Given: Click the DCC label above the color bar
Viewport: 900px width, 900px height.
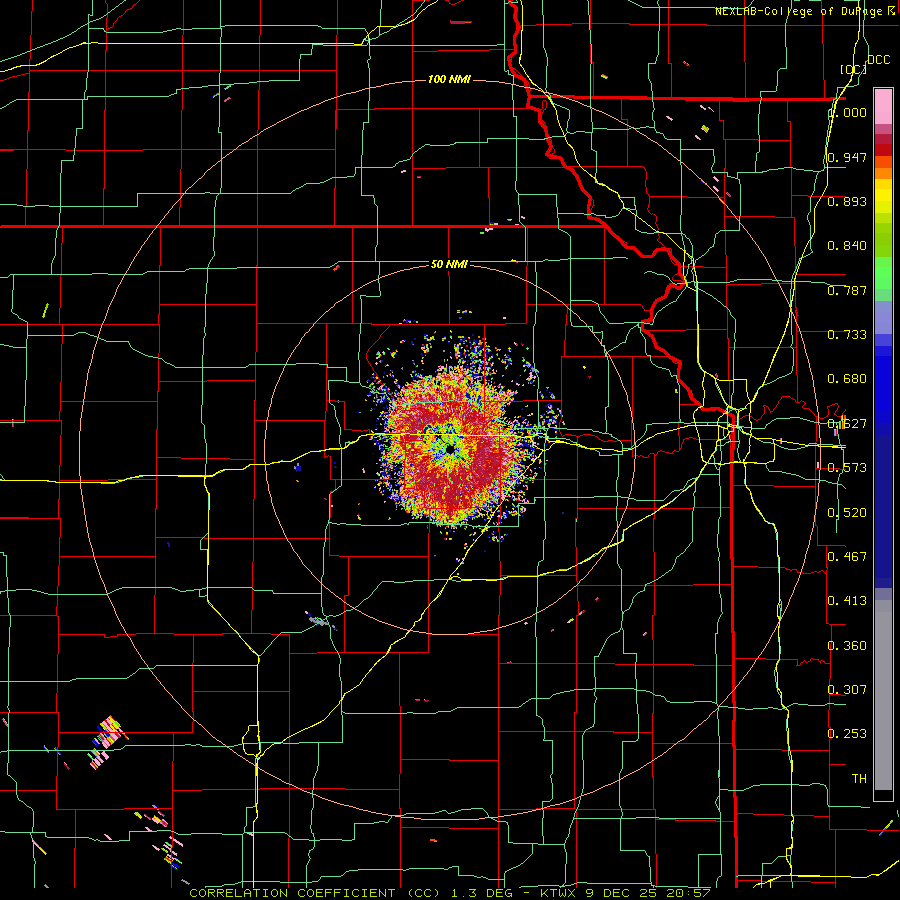Looking at the screenshot, I should [878, 60].
